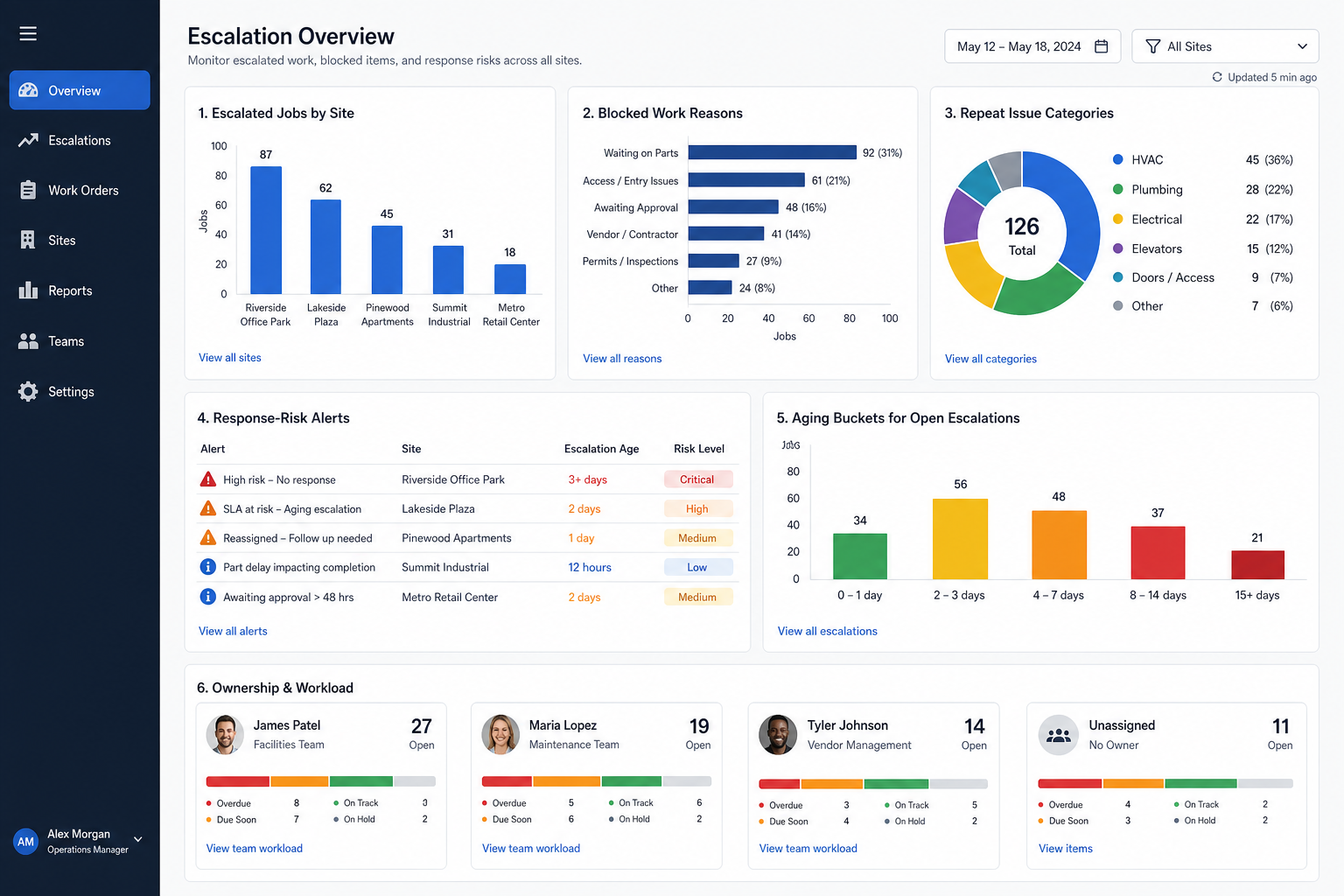Click the Settings gear icon
Image resolution: width=1344 pixels, height=896 pixels.
point(28,391)
